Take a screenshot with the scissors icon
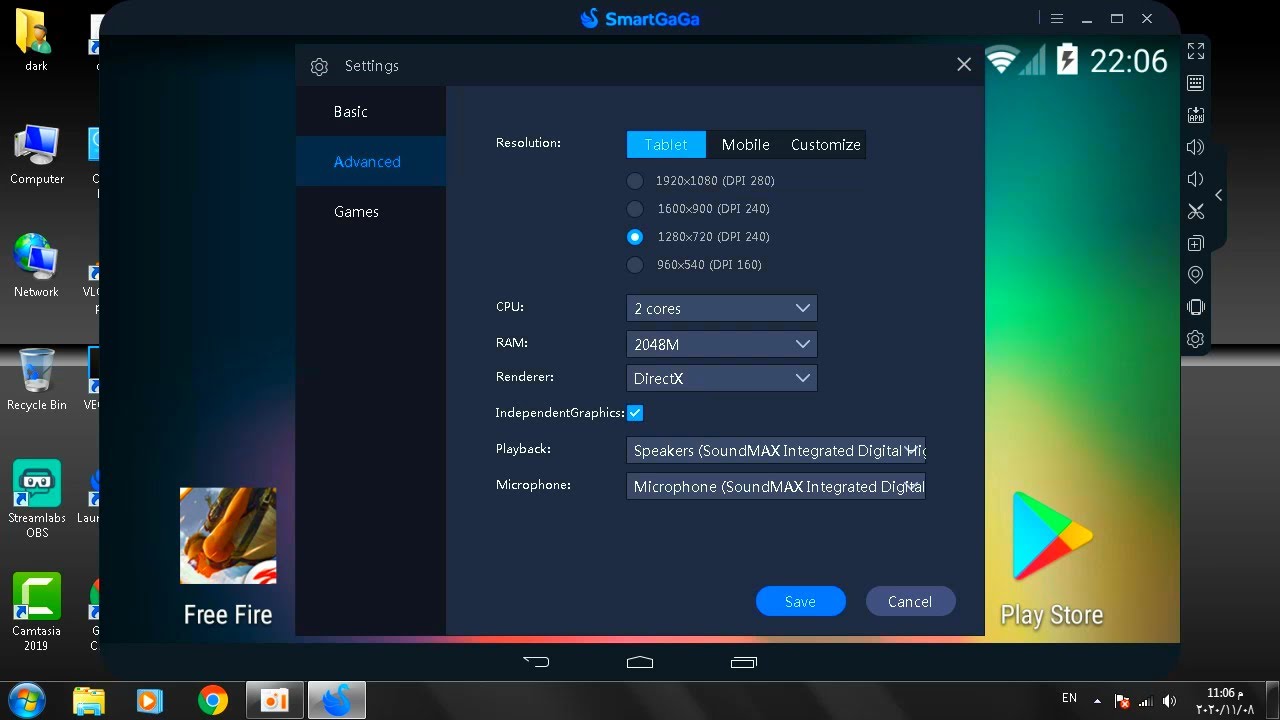The image size is (1280, 720). [1196, 211]
